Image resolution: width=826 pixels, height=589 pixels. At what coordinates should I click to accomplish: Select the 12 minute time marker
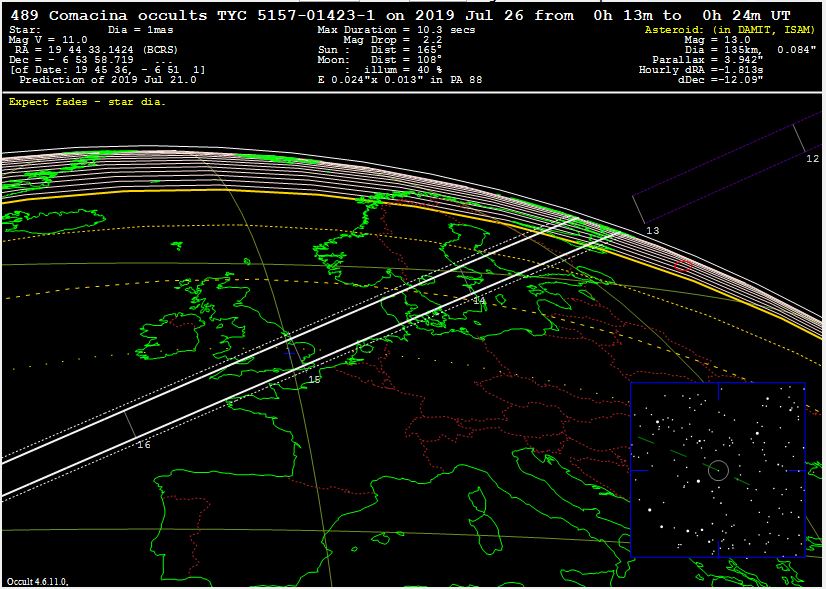click(812, 158)
